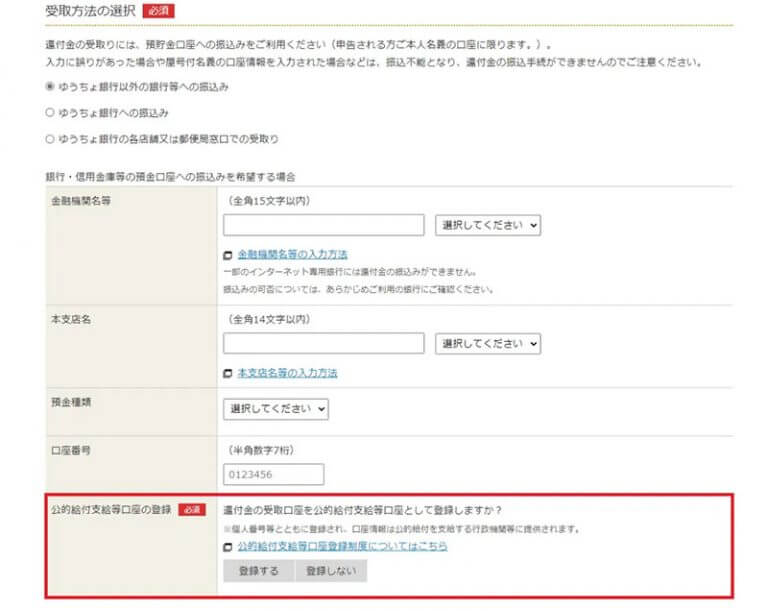
Task: Click the 本支店名 row label
Action: (x=71, y=319)
